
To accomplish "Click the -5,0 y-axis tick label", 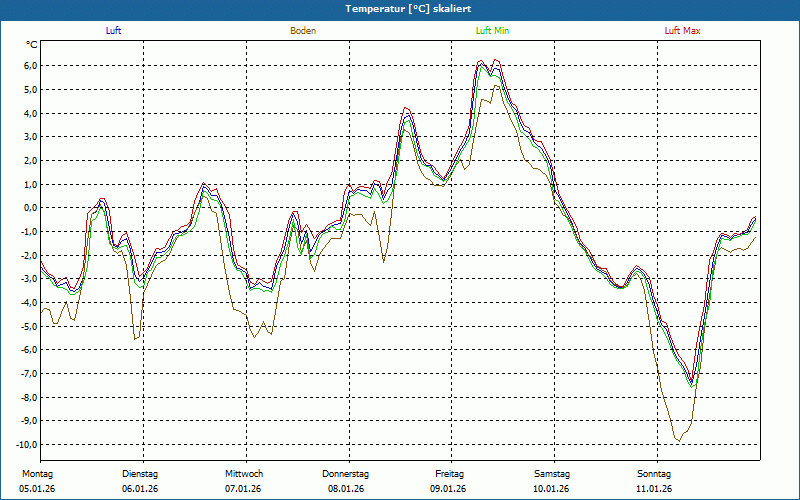I will (28, 326).
